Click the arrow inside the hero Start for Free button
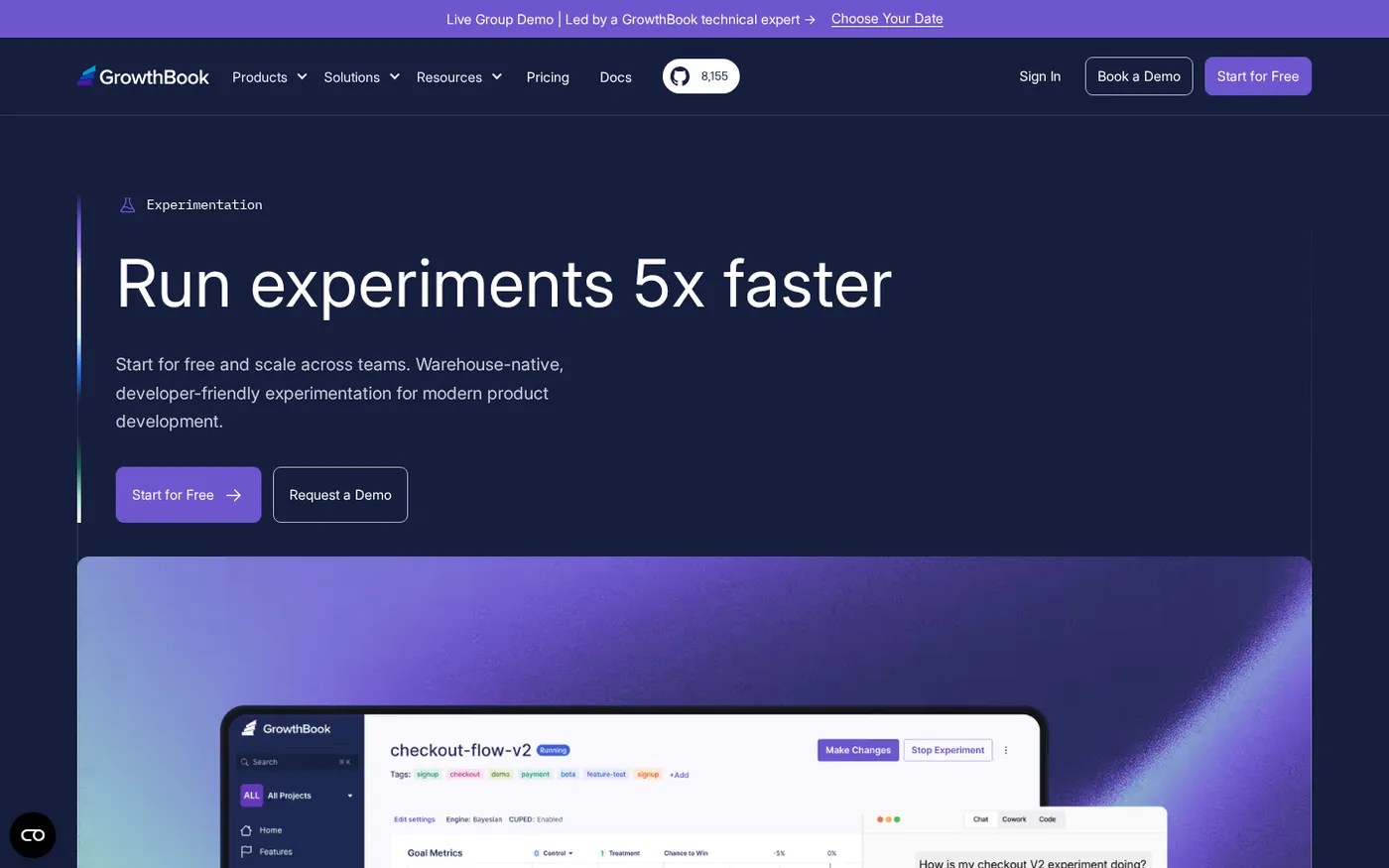This screenshot has width=1389, height=868. [234, 495]
